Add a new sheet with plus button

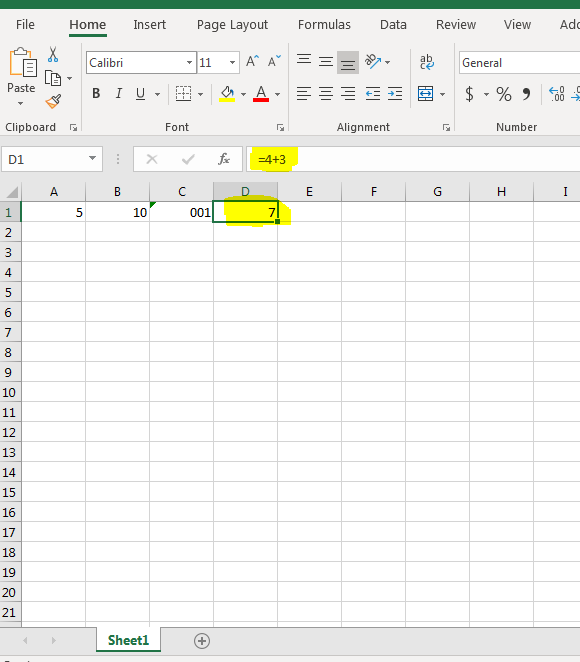(x=202, y=641)
